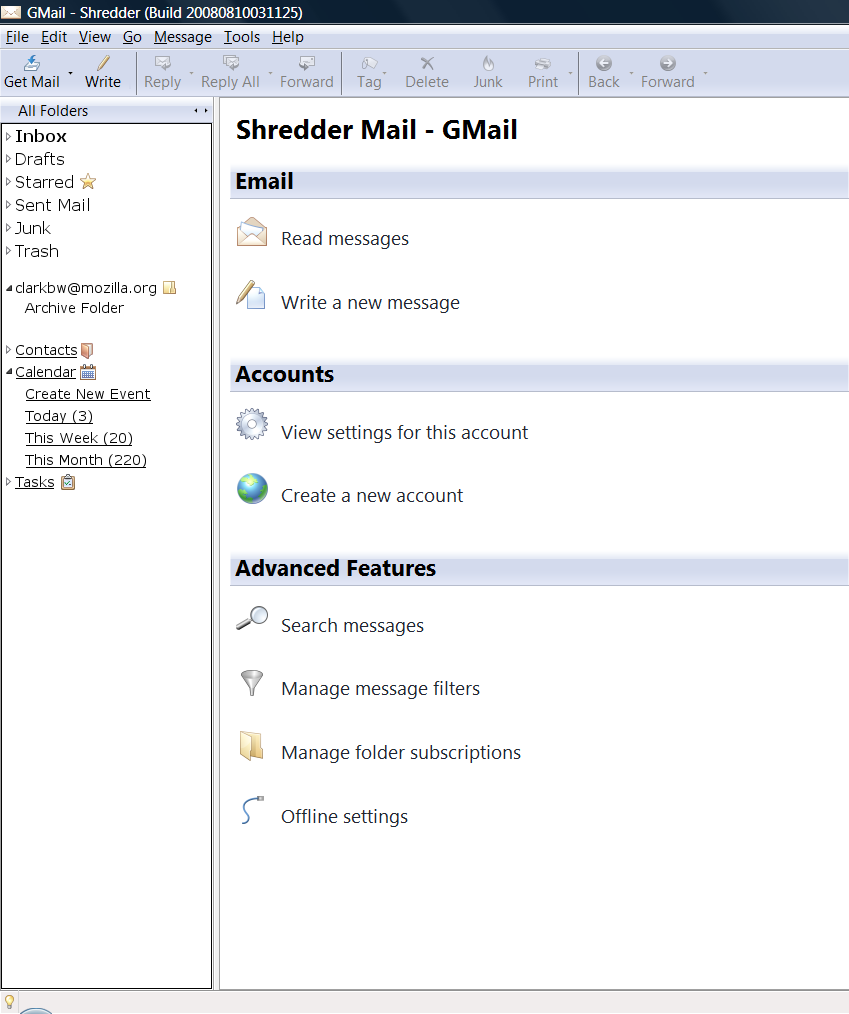Click the Tag toolbar icon
The height and width of the screenshot is (1014, 849).
tap(369, 63)
